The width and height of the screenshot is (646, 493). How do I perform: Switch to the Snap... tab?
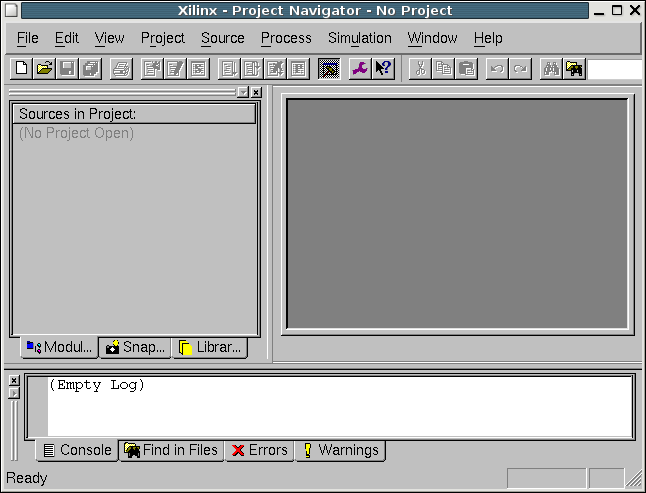135,347
